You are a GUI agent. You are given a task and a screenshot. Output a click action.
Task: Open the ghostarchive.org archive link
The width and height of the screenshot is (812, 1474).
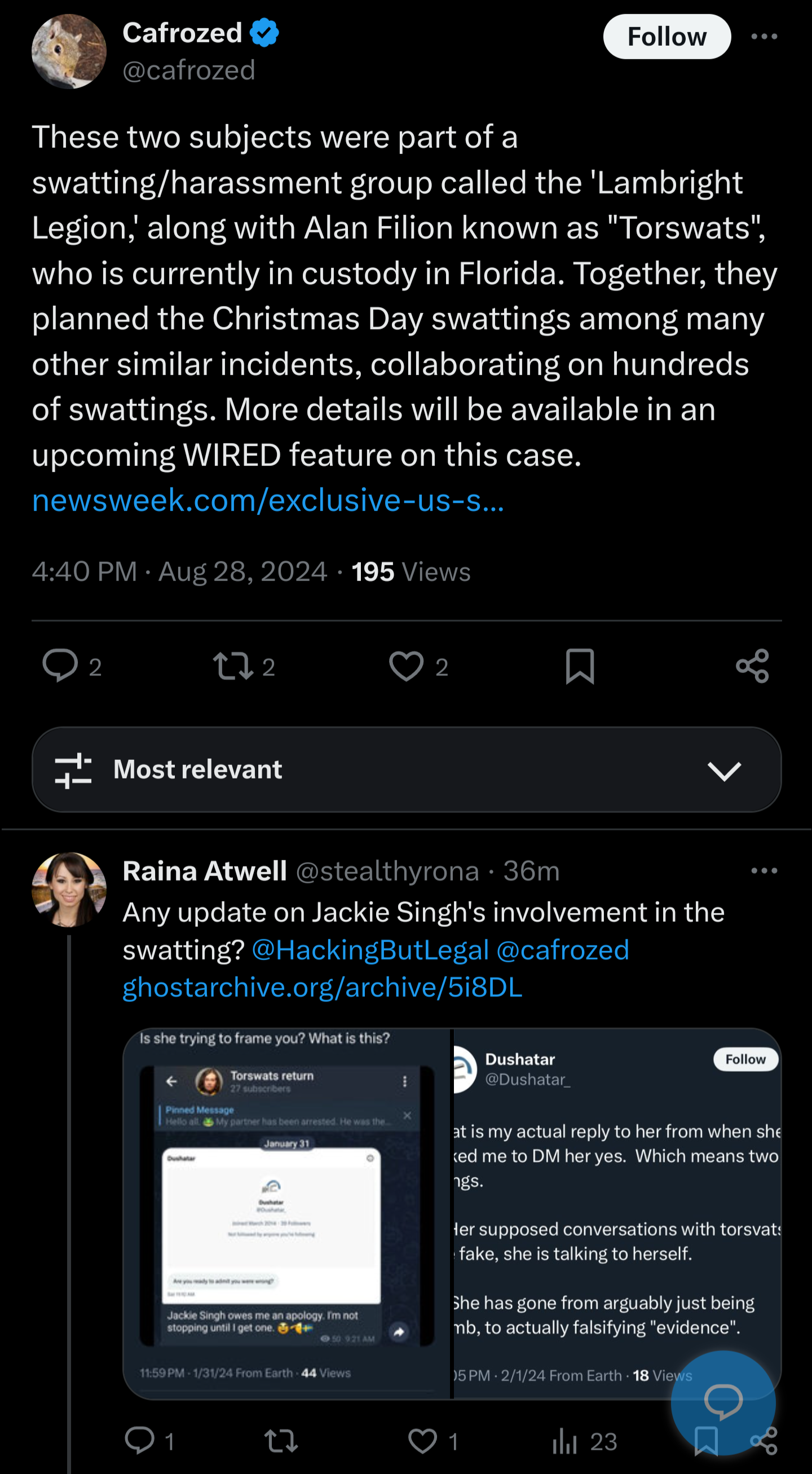[x=323, y=988]
